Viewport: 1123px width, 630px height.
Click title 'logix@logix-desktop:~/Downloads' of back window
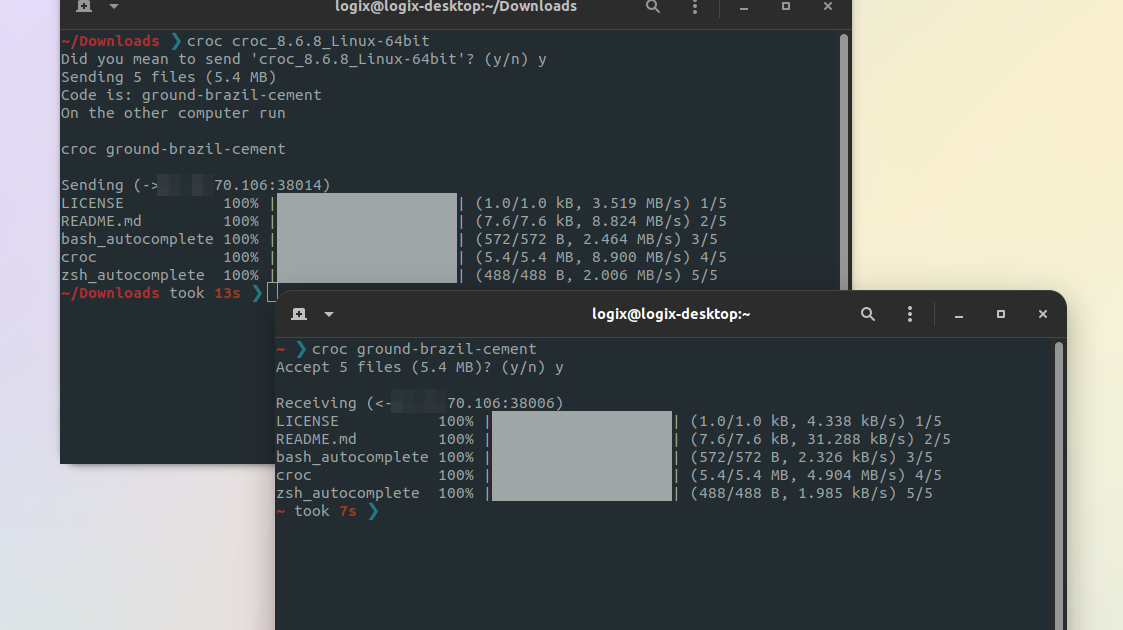[x=456, y=6]
